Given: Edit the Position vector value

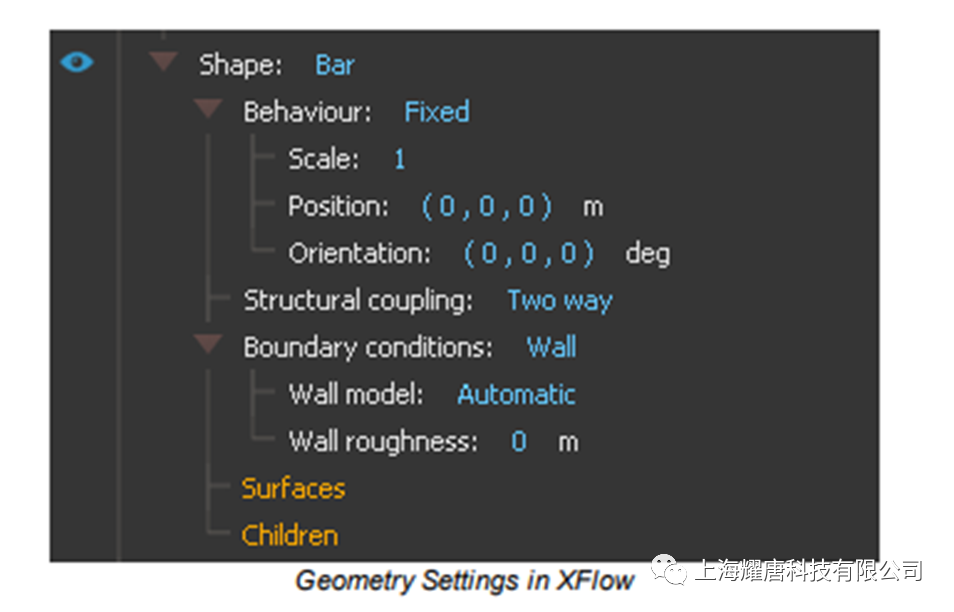Looking at the screenshot, I should (487, 207).
